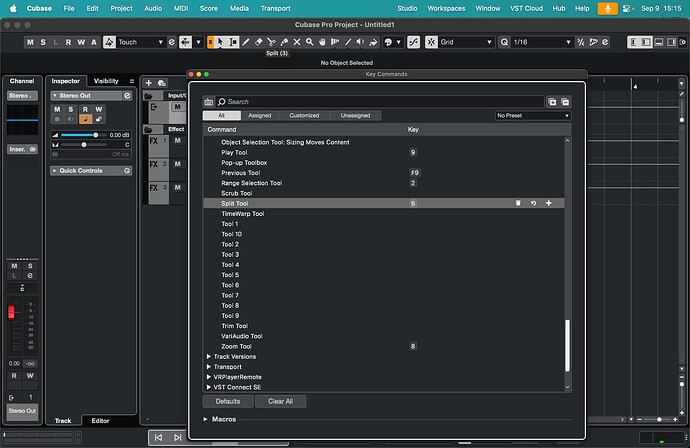Mute the FX 1 track
The image size is (690, 448).
pyautogui.click(x=178, y=140)
